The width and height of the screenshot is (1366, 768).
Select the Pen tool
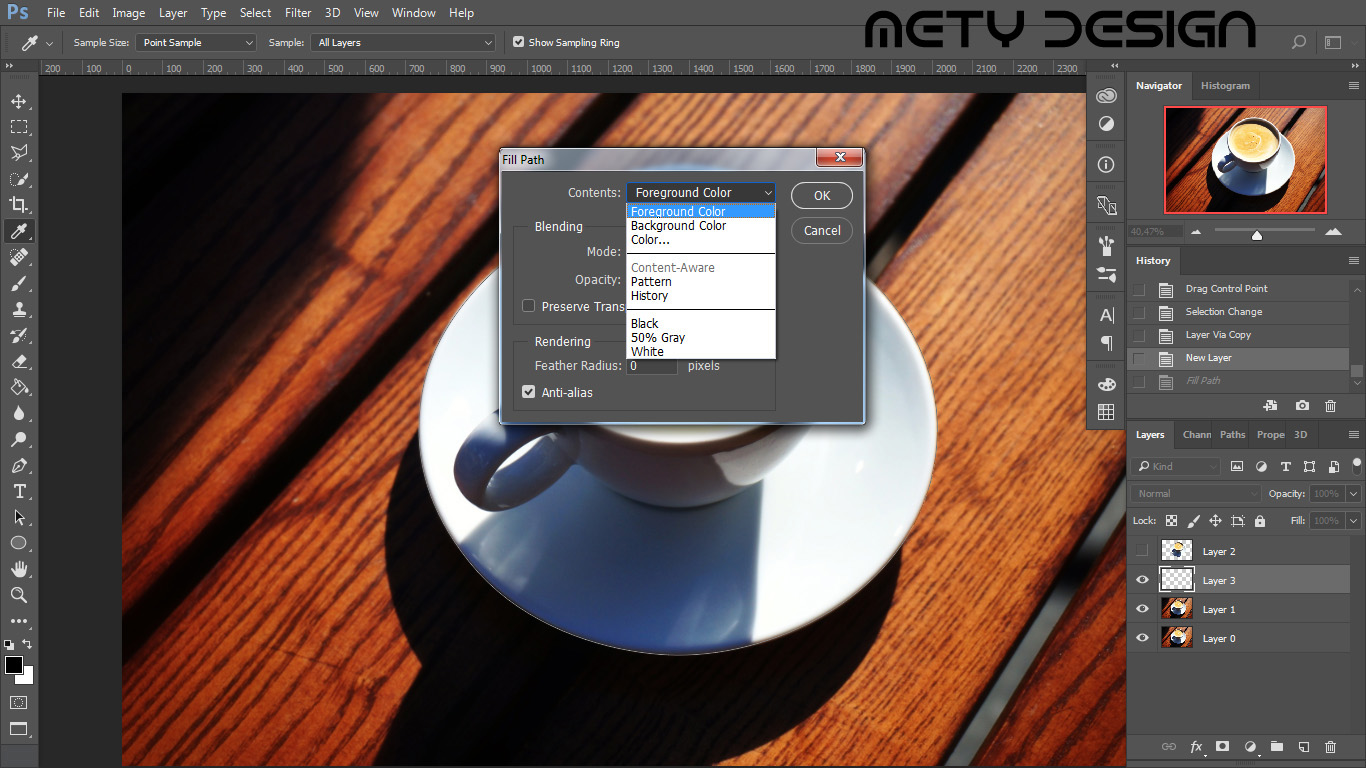[18, 465]
